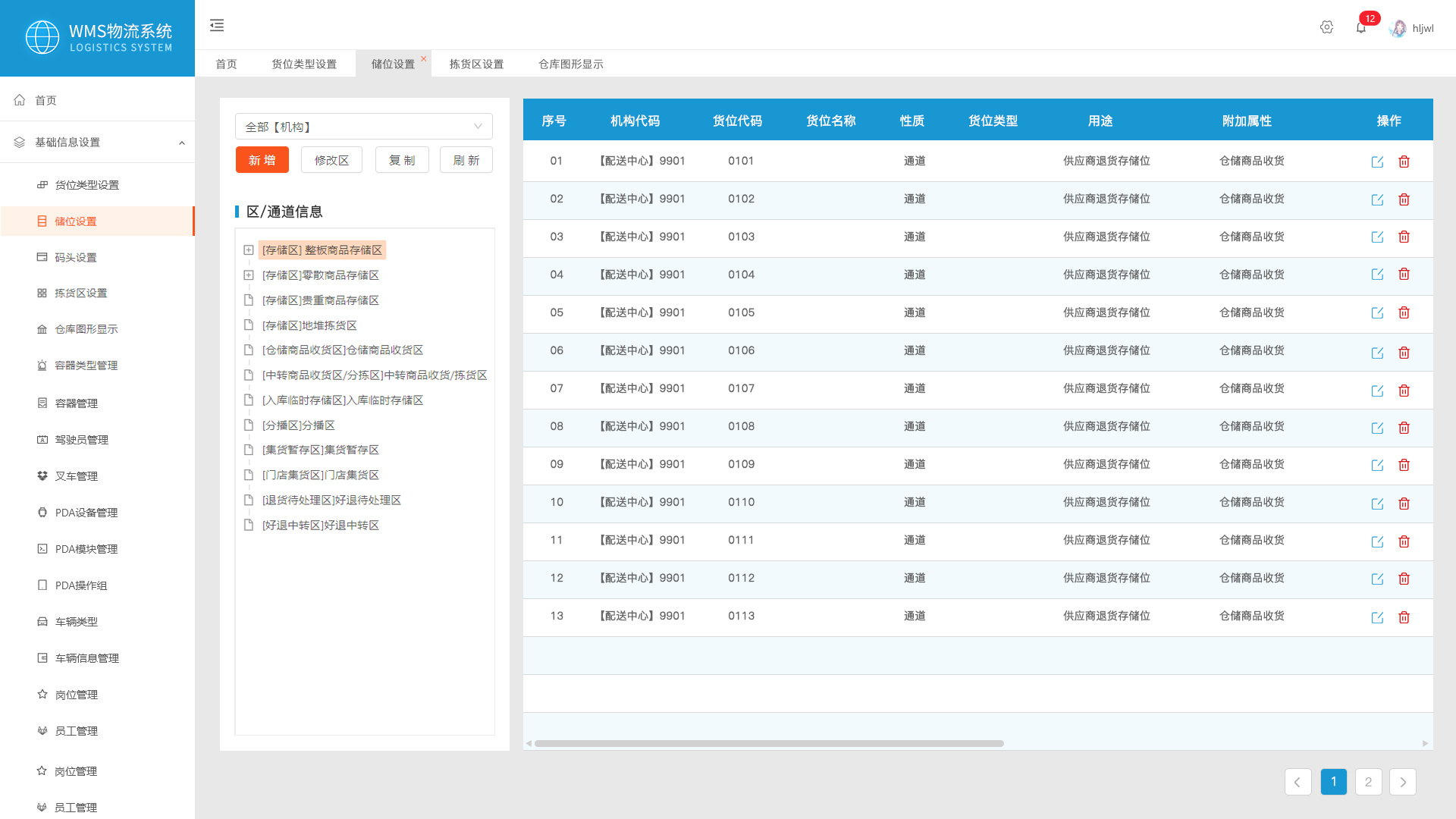The image size is (1456, 819).
Task: Collapse the sidebar using the hamburger icon
Action: click(x=217, y=25)
